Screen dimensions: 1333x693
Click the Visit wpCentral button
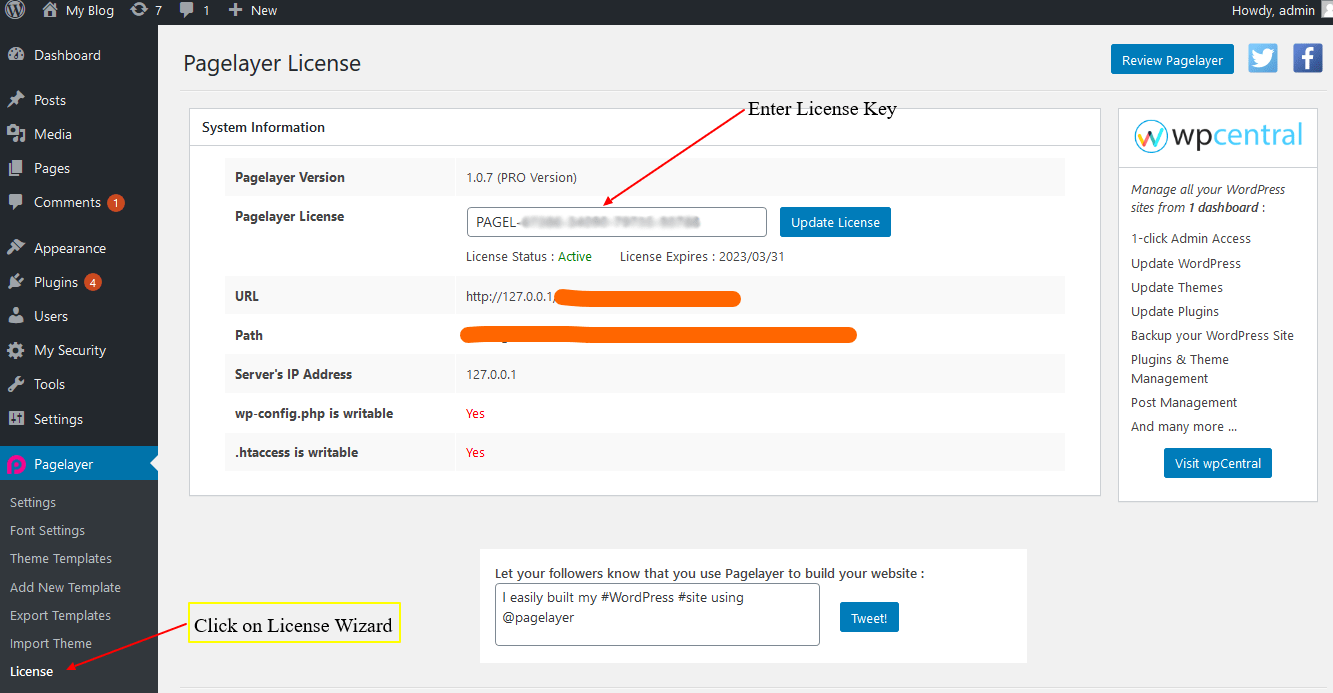tap(1217, 463)
